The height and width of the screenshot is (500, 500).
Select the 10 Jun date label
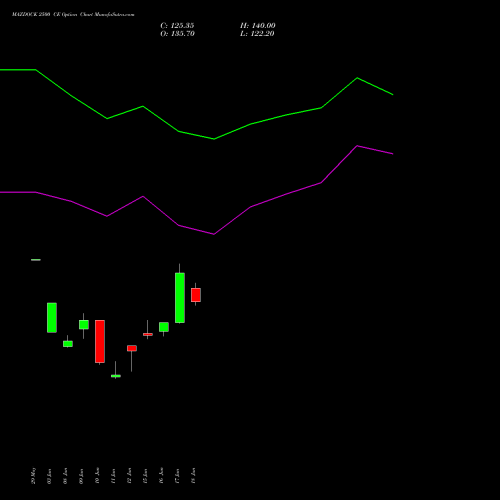[x=97, y=476]
